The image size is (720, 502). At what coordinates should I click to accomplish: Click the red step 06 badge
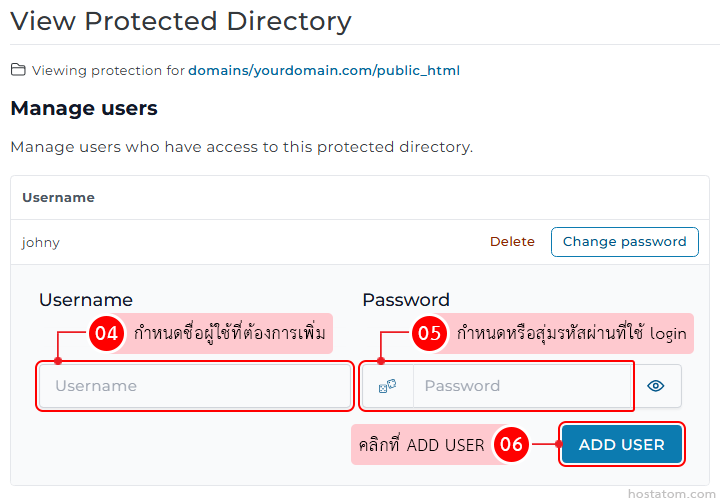511,445
